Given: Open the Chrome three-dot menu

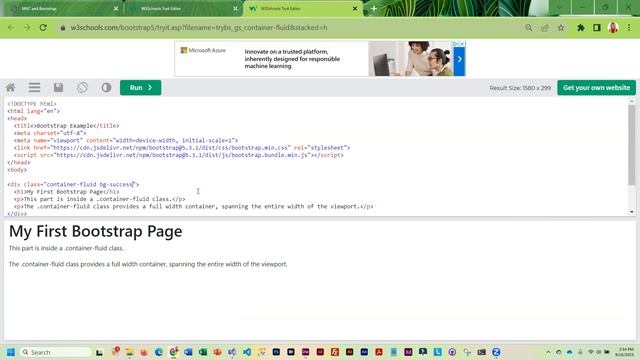Looking at the screenshot, I should click(x=629, y=28).
